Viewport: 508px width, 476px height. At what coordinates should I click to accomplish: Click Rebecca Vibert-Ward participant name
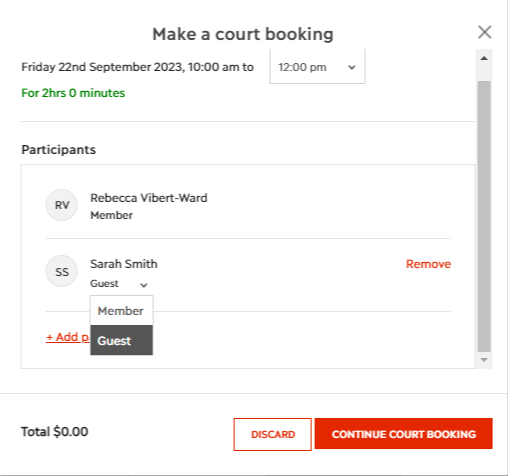click(149, 198)
